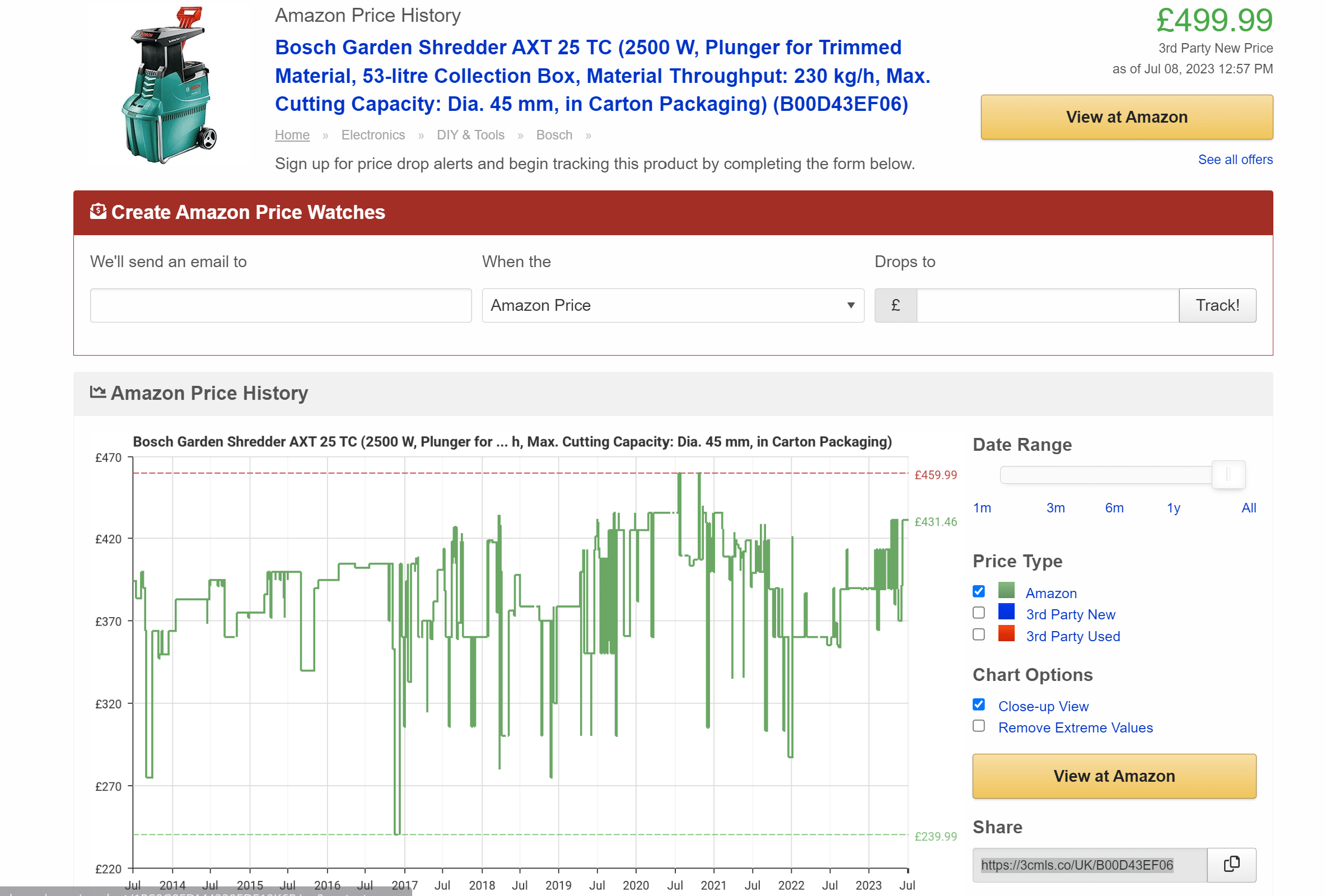1326x896 pixels.
Task: Go to the Home breadcrumb link
Action: coord(292,136)
